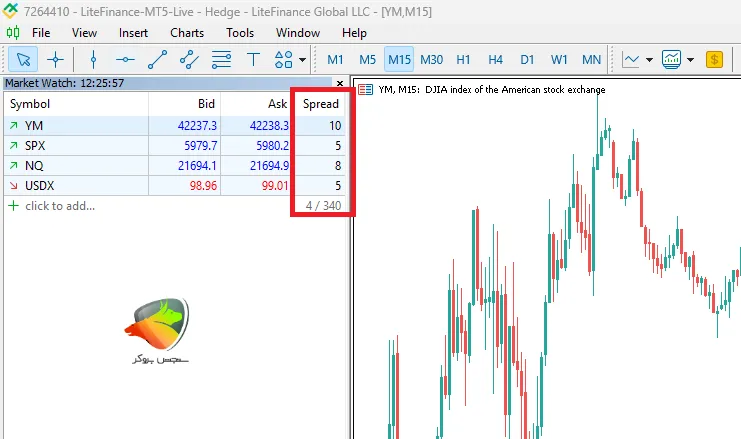Select the text label tool

253,60
